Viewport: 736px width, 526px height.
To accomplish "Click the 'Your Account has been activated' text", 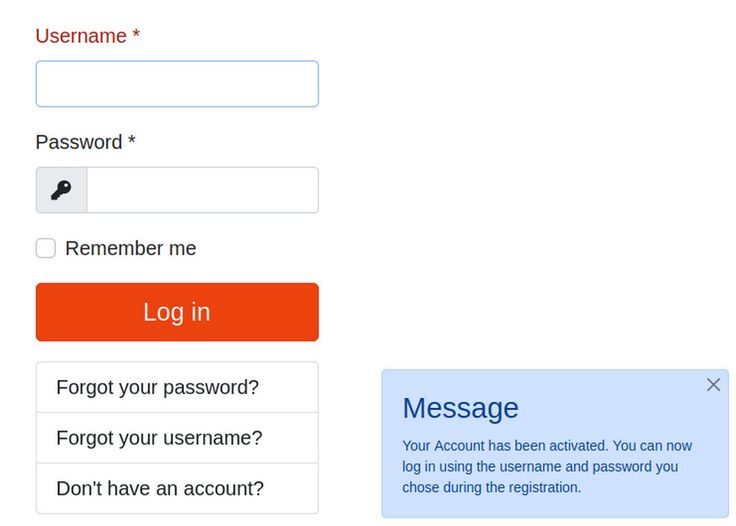I will coord(504,446).
